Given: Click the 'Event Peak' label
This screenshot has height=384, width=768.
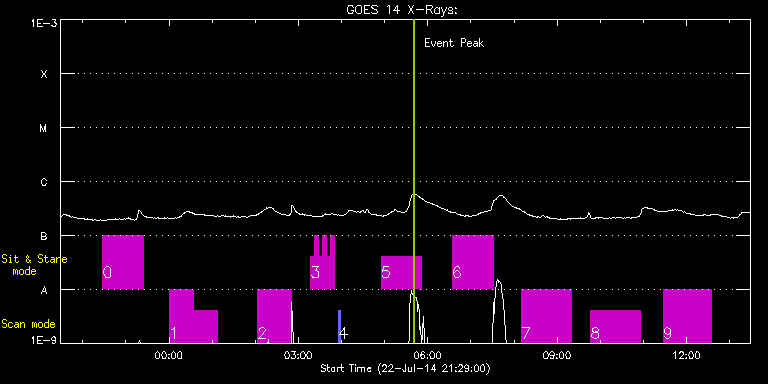Looking at the screenshot, I should click(454, 43).
